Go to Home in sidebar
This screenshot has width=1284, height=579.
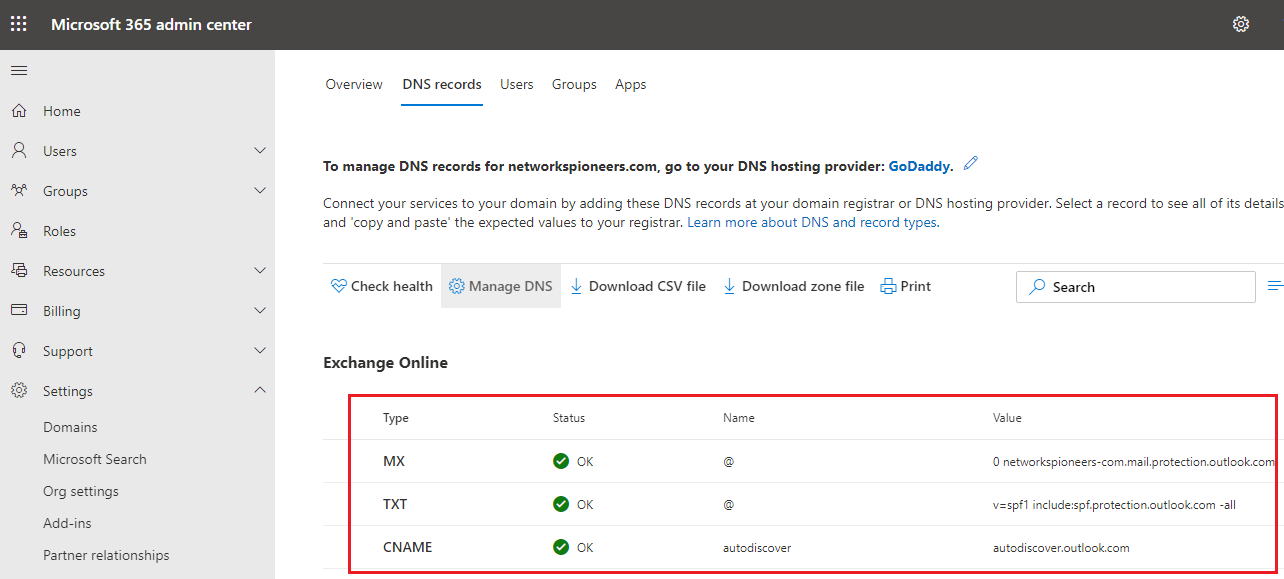click(x=62, y=111)
